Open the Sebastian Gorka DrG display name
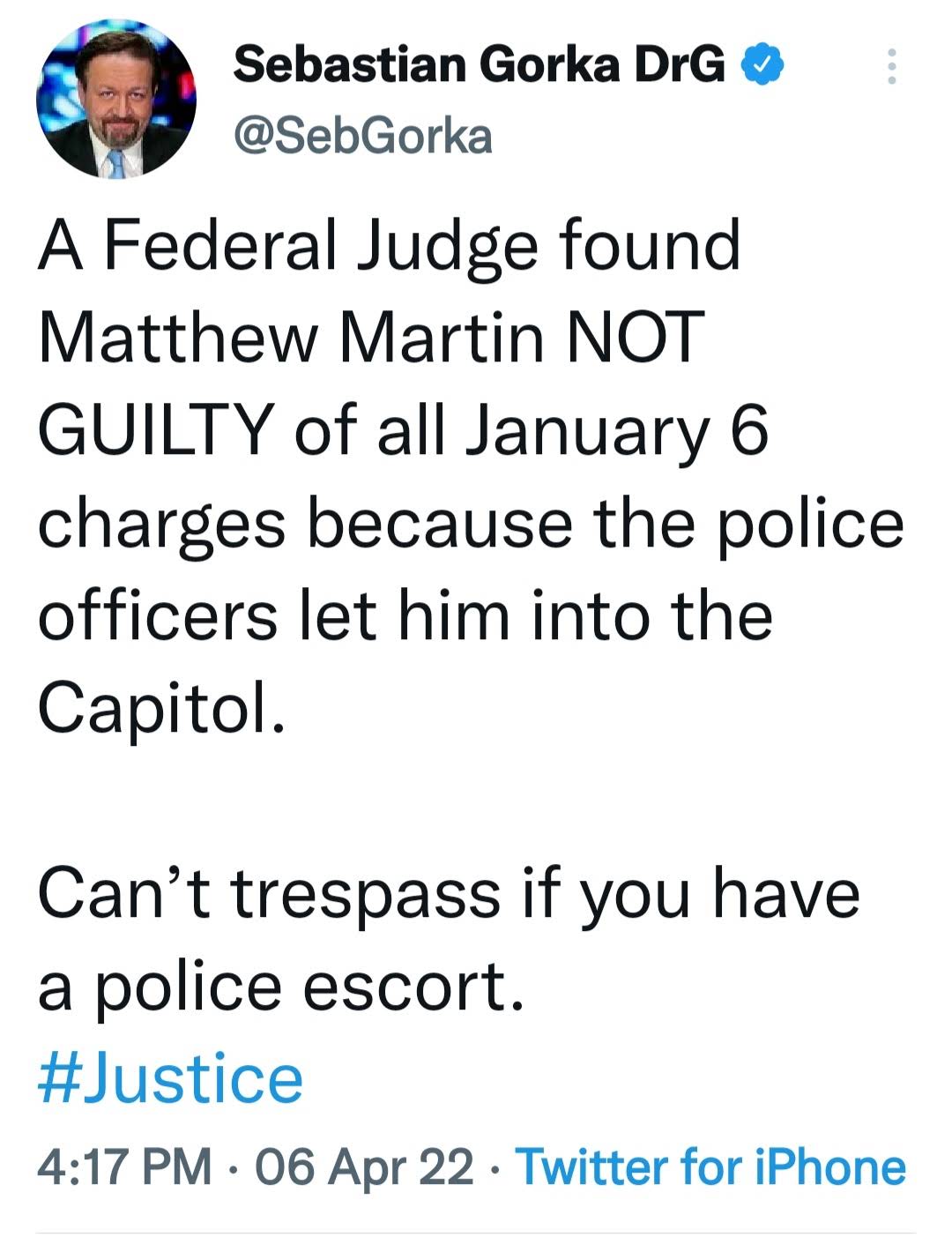The height and width of the screenshot is (1237, 952). pos(480,65)
